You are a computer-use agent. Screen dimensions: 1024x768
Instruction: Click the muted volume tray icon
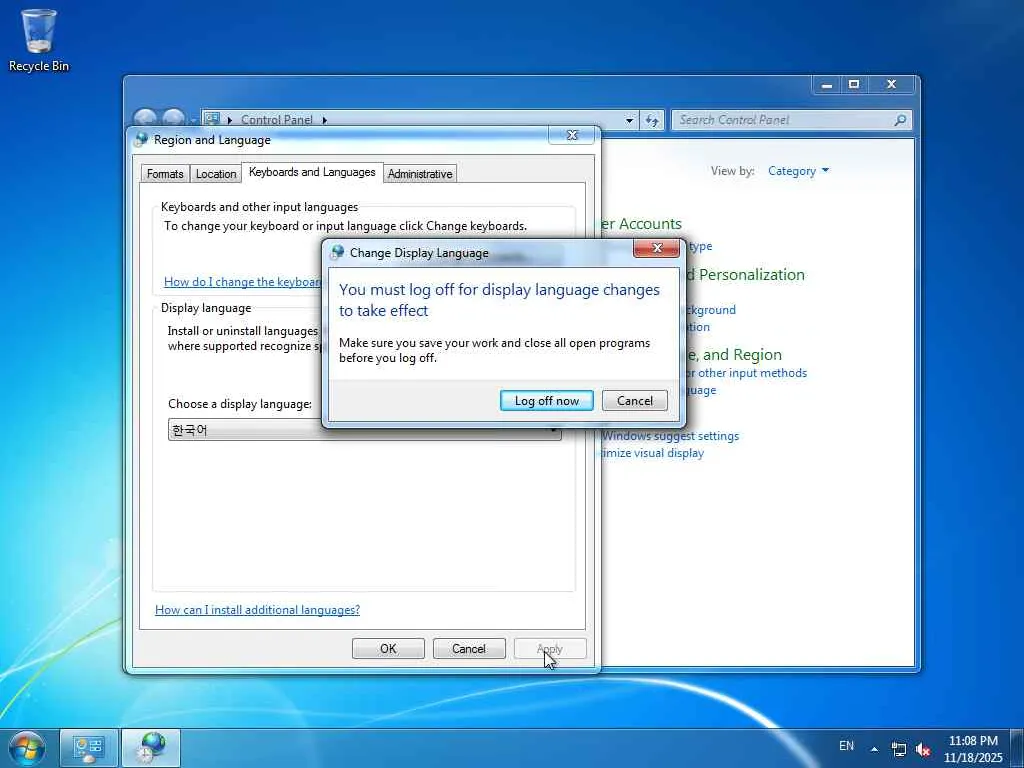coord(923,749)
